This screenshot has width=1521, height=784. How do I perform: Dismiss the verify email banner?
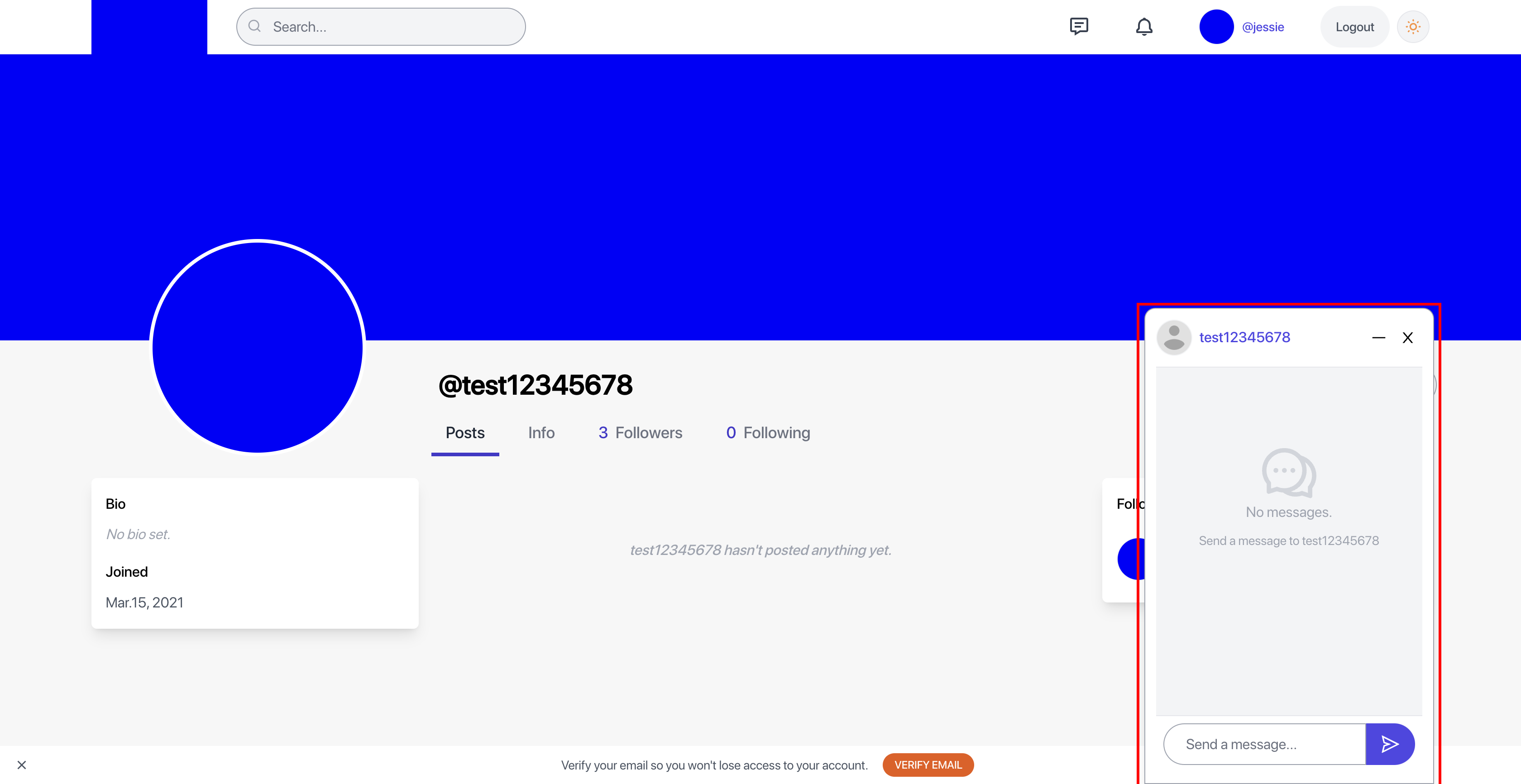coord(22,765)
